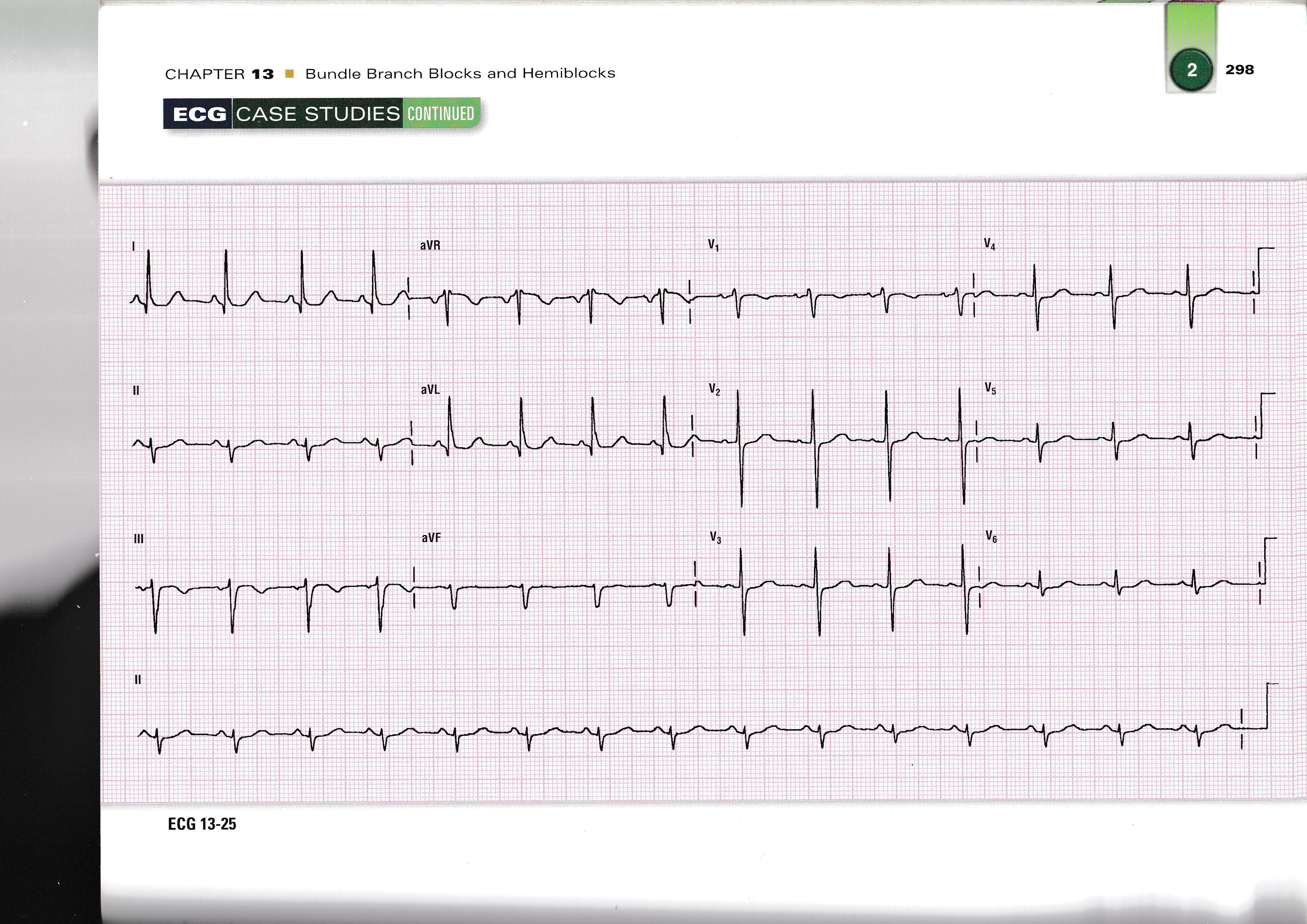This screenshot has height=924, width=1307.
Task: Click the lead III label
Action: click(x=138, y=539)
